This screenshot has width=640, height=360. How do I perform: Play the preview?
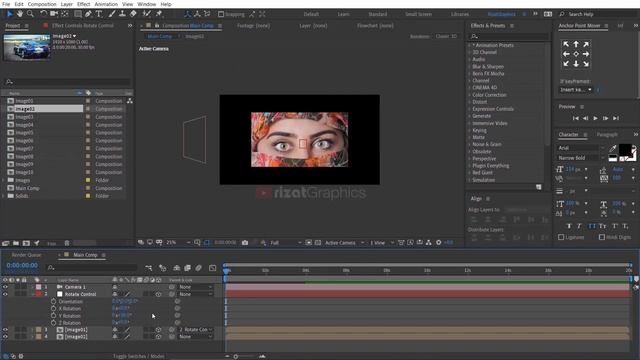pos(596,118)
